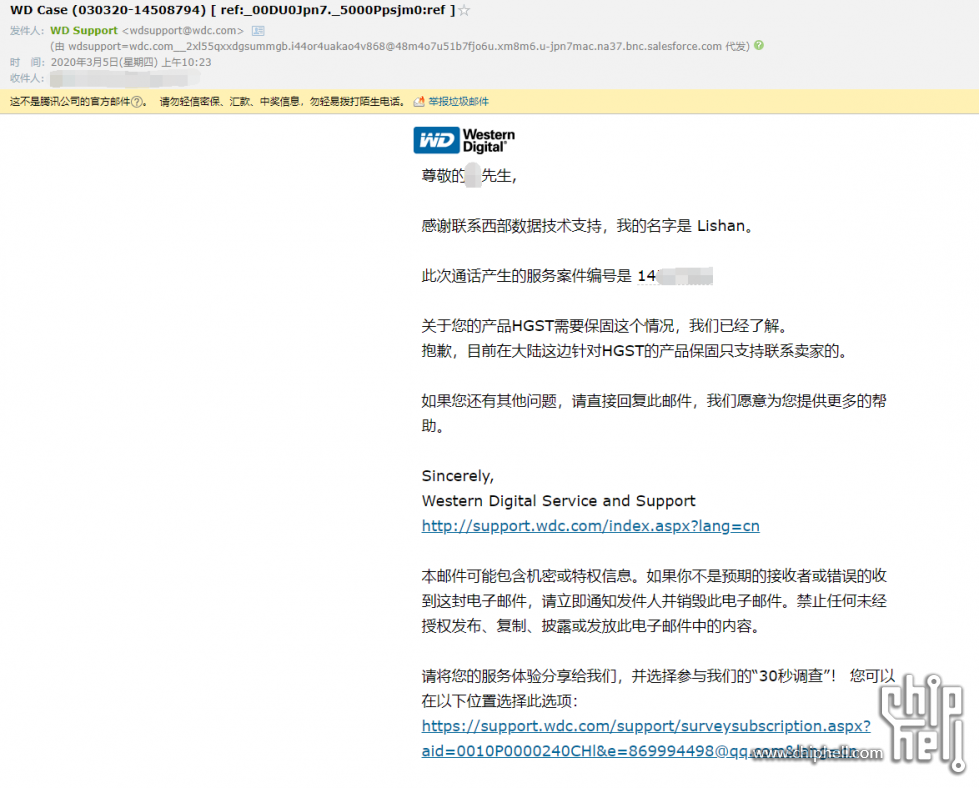Click 'Western Digital Service and Support' signature
This screenshot has height=788, width=979.
[558, 501]
